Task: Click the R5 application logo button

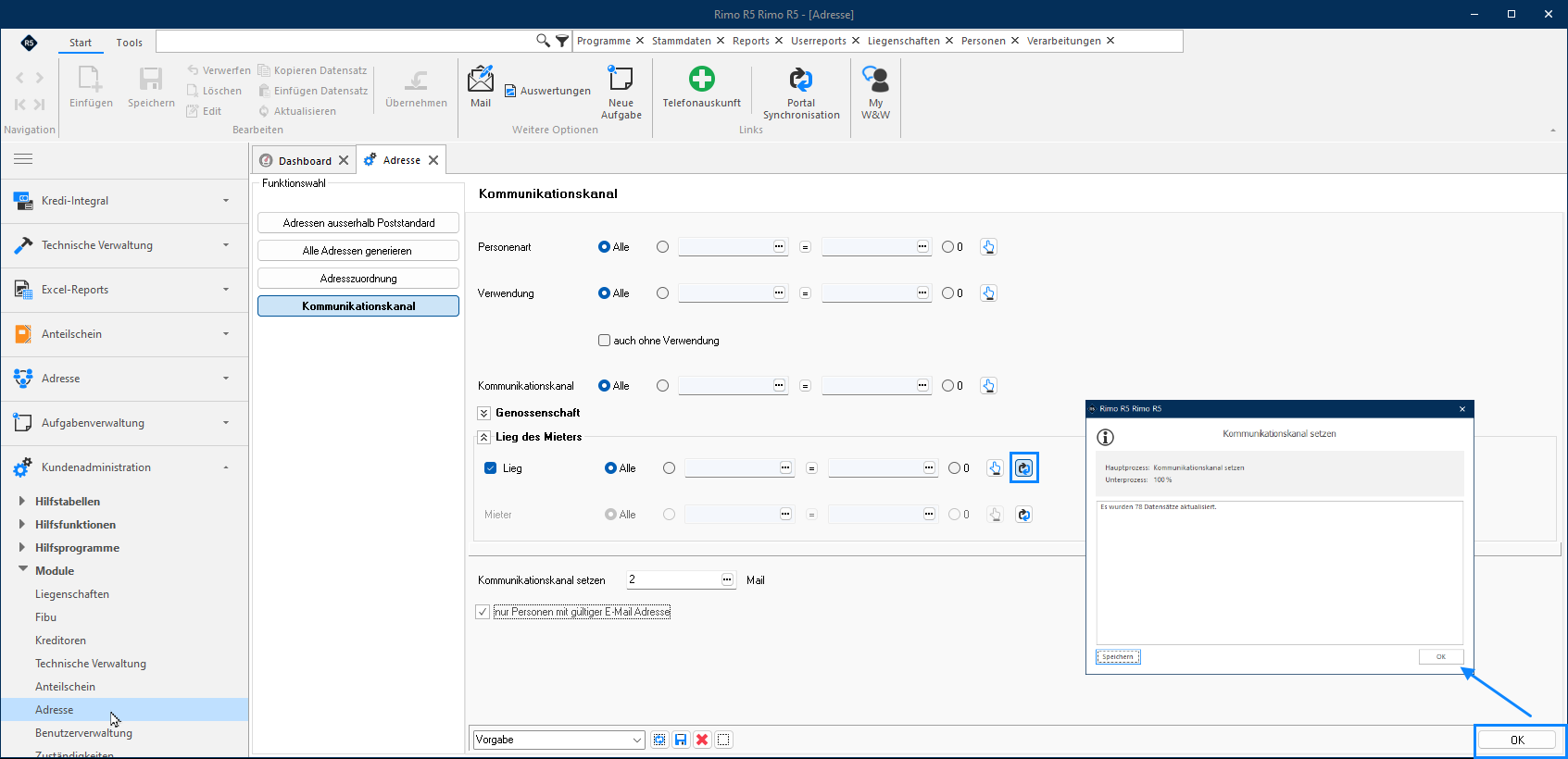Action: coord(30,43)
